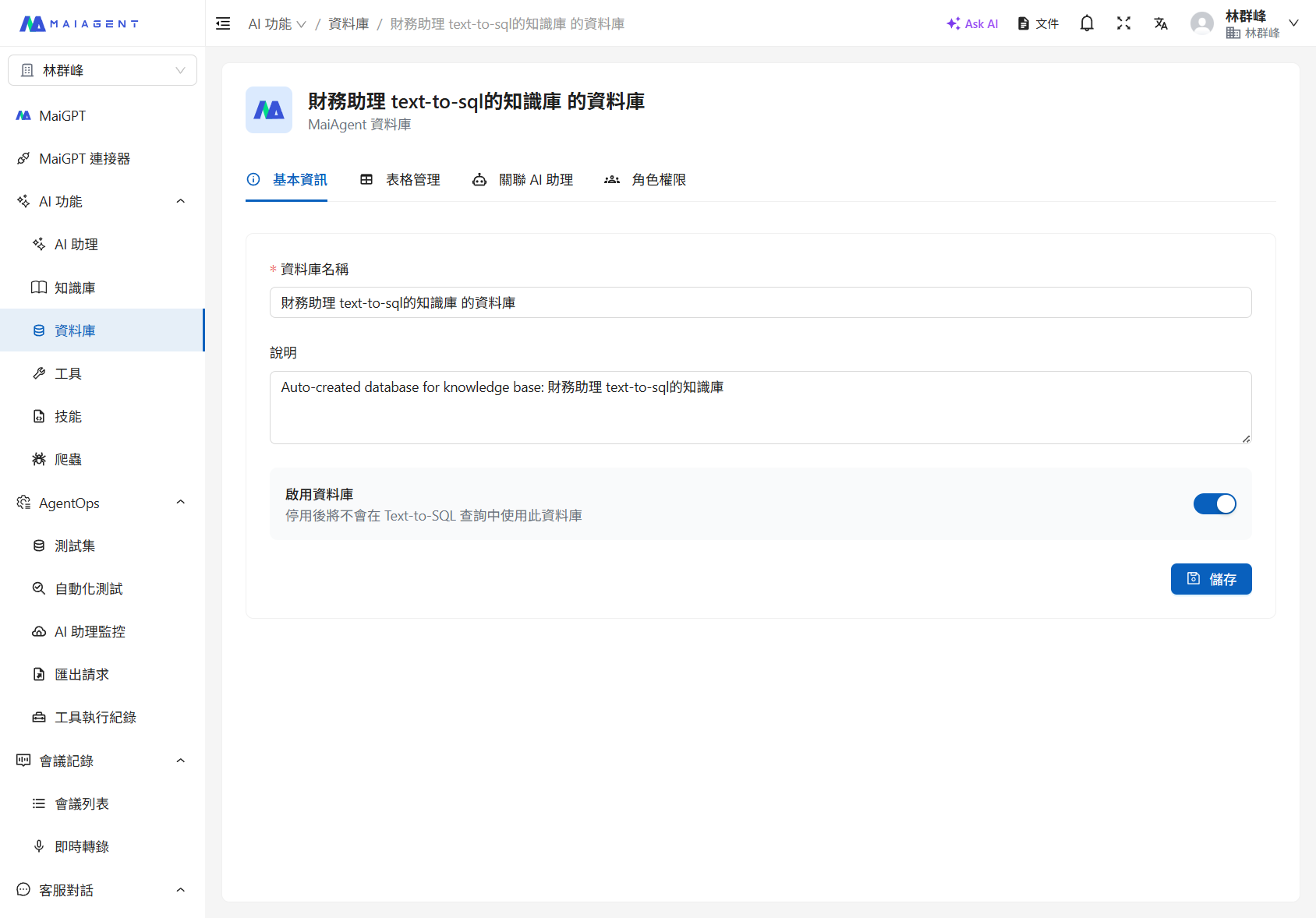Open the language switcher icon
The height and width of the screenshot is (918, 1316).
point(1161,23)
